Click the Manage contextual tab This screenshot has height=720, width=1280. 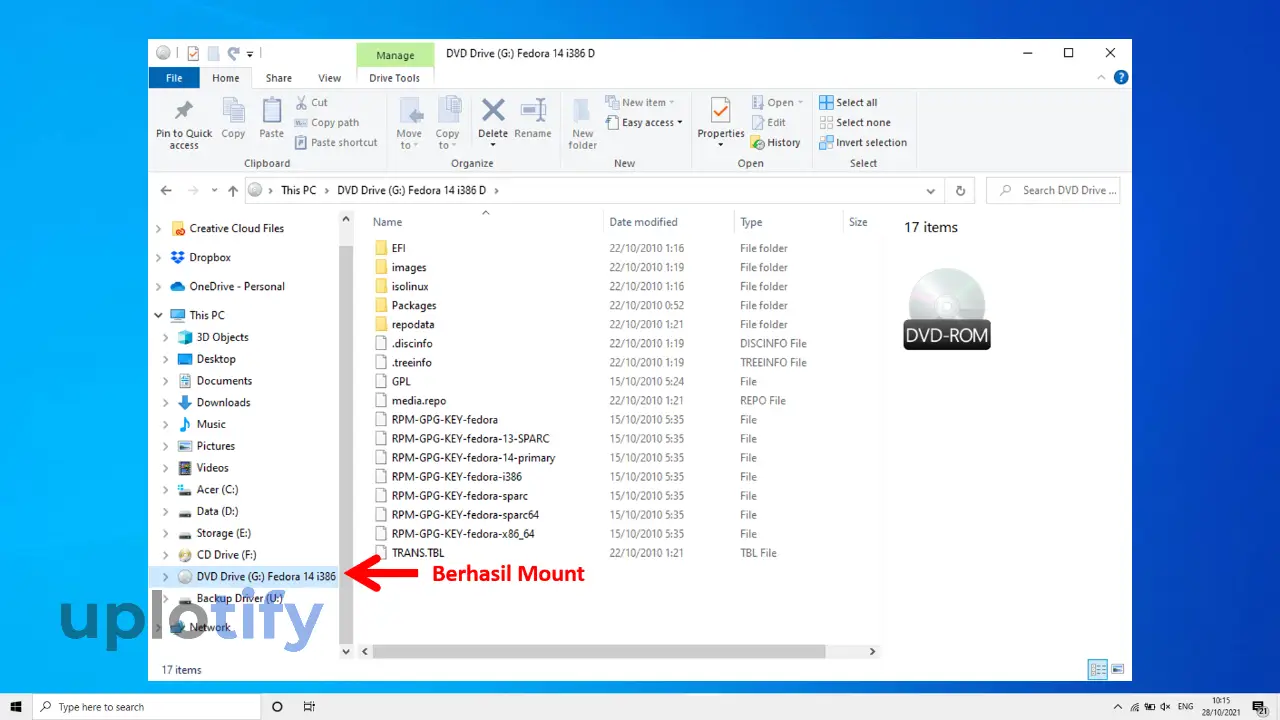click(395, 55)
